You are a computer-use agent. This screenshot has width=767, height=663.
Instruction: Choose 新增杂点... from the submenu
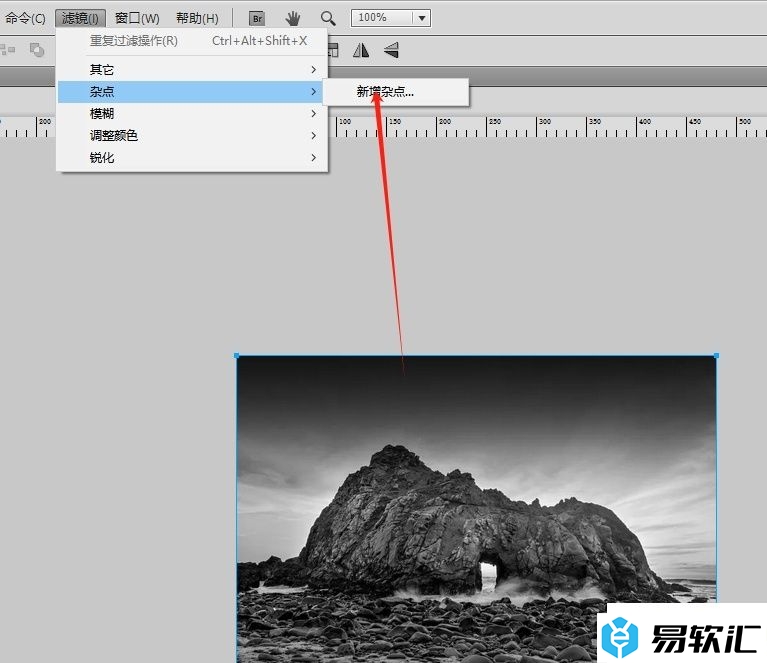pos(385,92)
